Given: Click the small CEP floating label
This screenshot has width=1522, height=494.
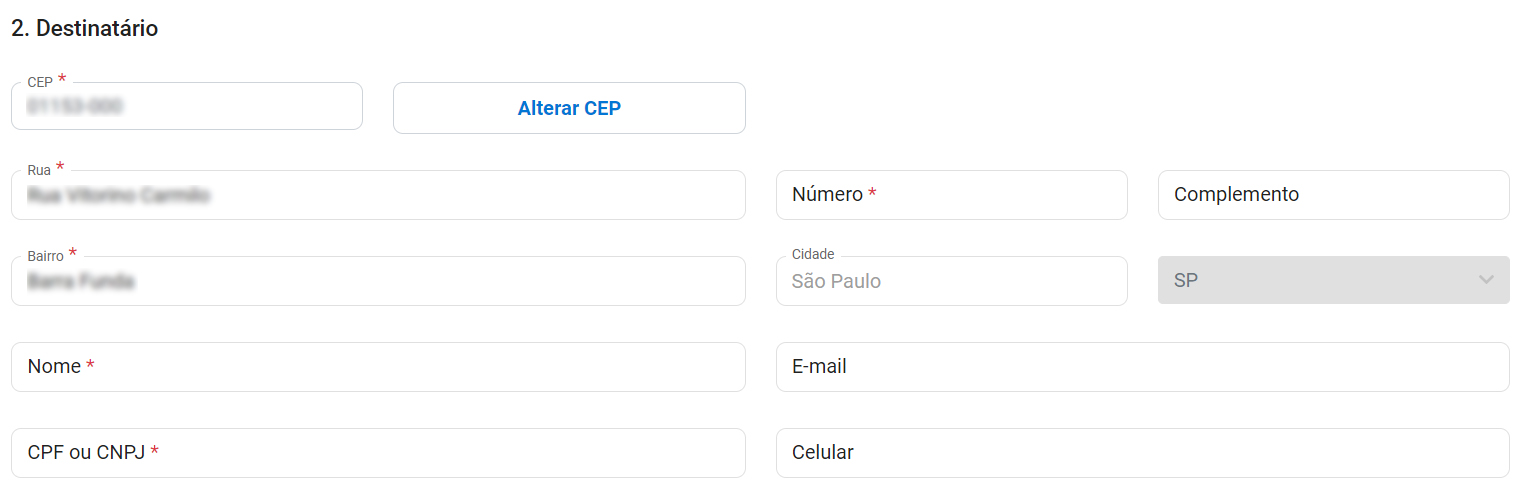Looking at the screenshot, I should (x=40, y=82).
